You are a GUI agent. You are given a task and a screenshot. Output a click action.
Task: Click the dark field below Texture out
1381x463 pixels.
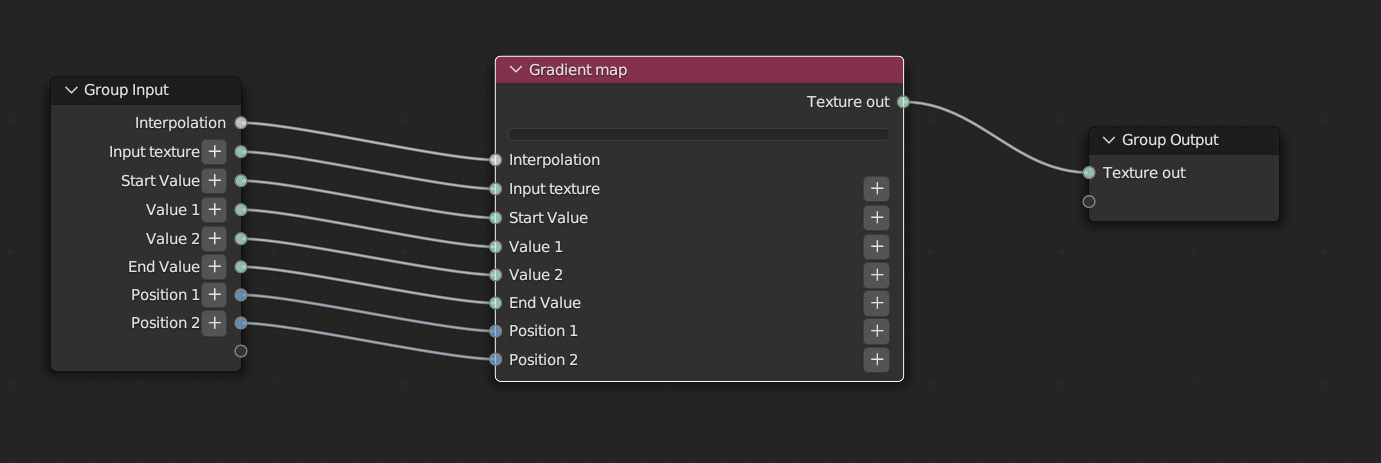698,134
